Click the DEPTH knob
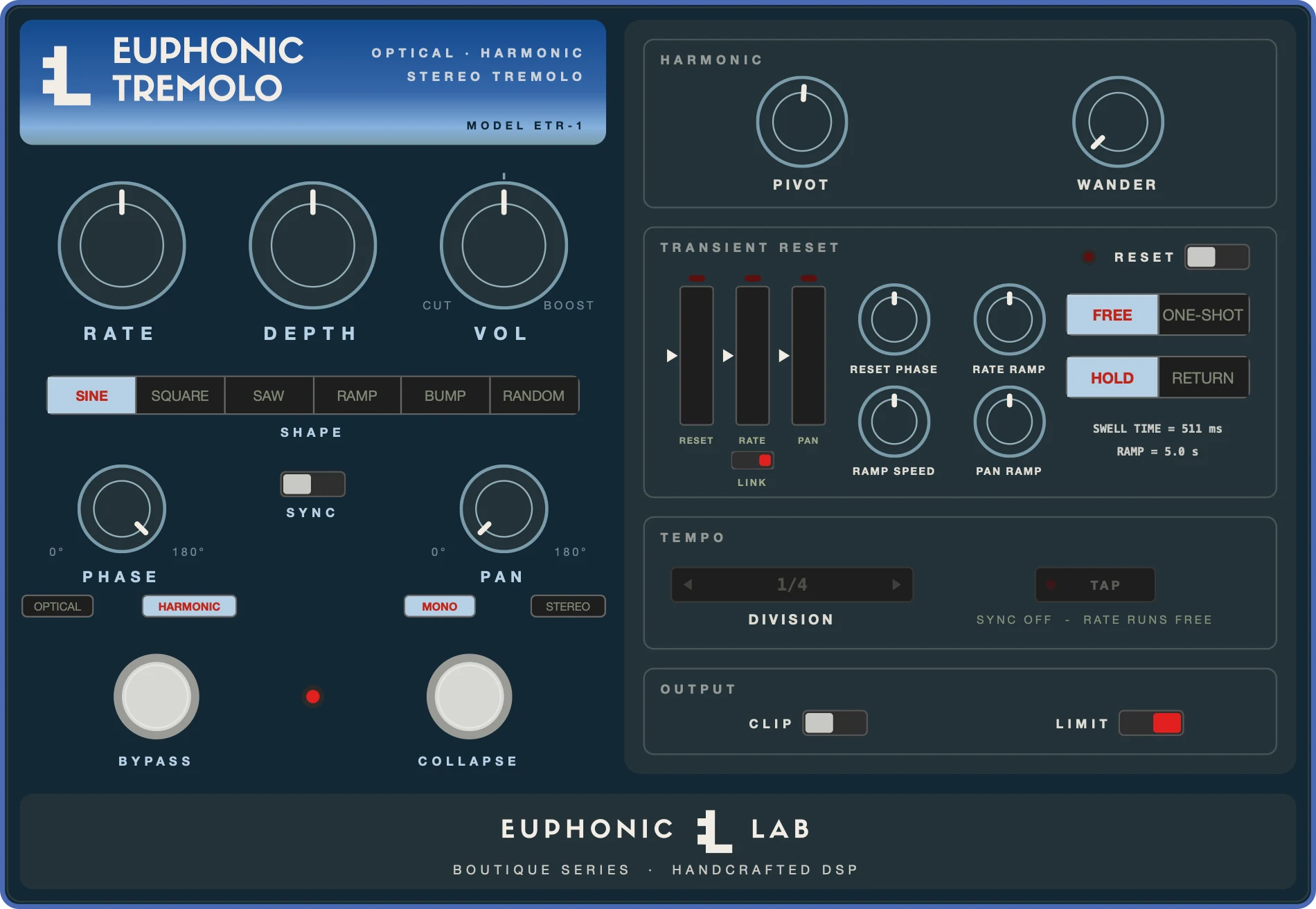 313,245
